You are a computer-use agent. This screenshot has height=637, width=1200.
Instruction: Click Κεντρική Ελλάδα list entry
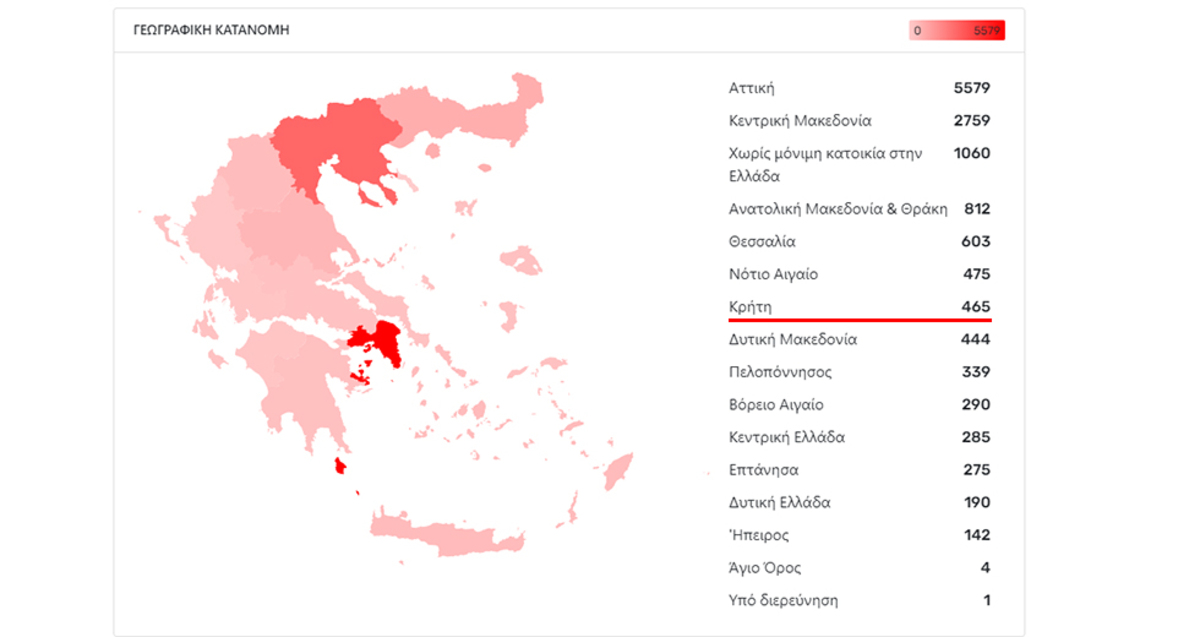(859, 437)
